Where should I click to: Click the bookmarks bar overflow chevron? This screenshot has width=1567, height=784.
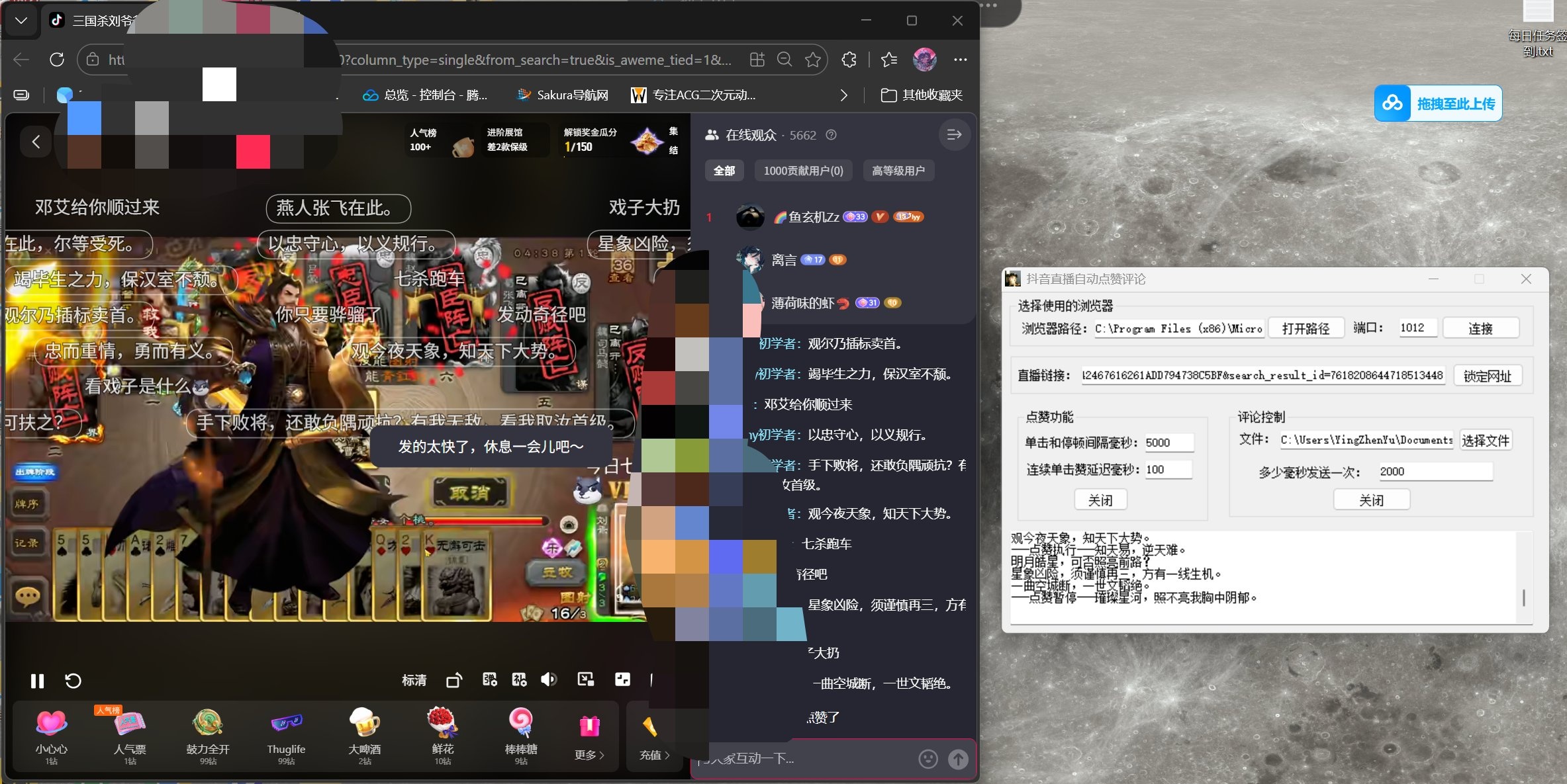843,95
